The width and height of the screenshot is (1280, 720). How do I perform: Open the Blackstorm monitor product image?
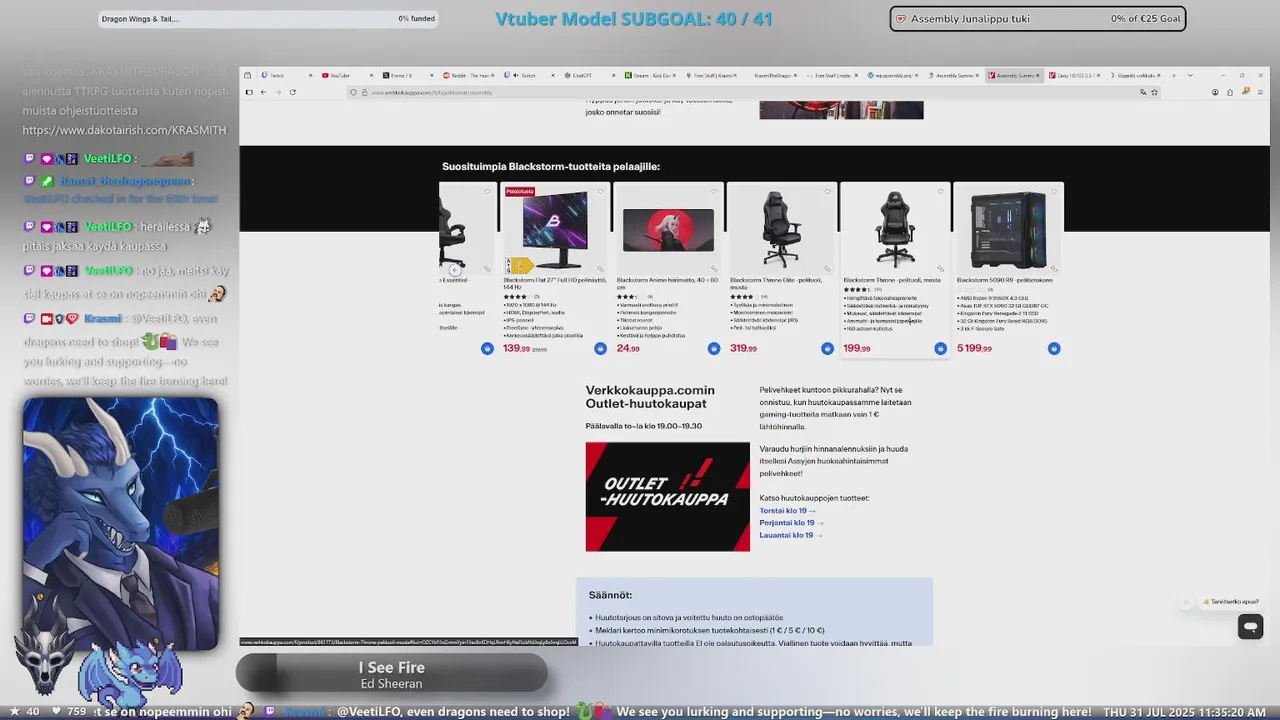pos(555,229)
